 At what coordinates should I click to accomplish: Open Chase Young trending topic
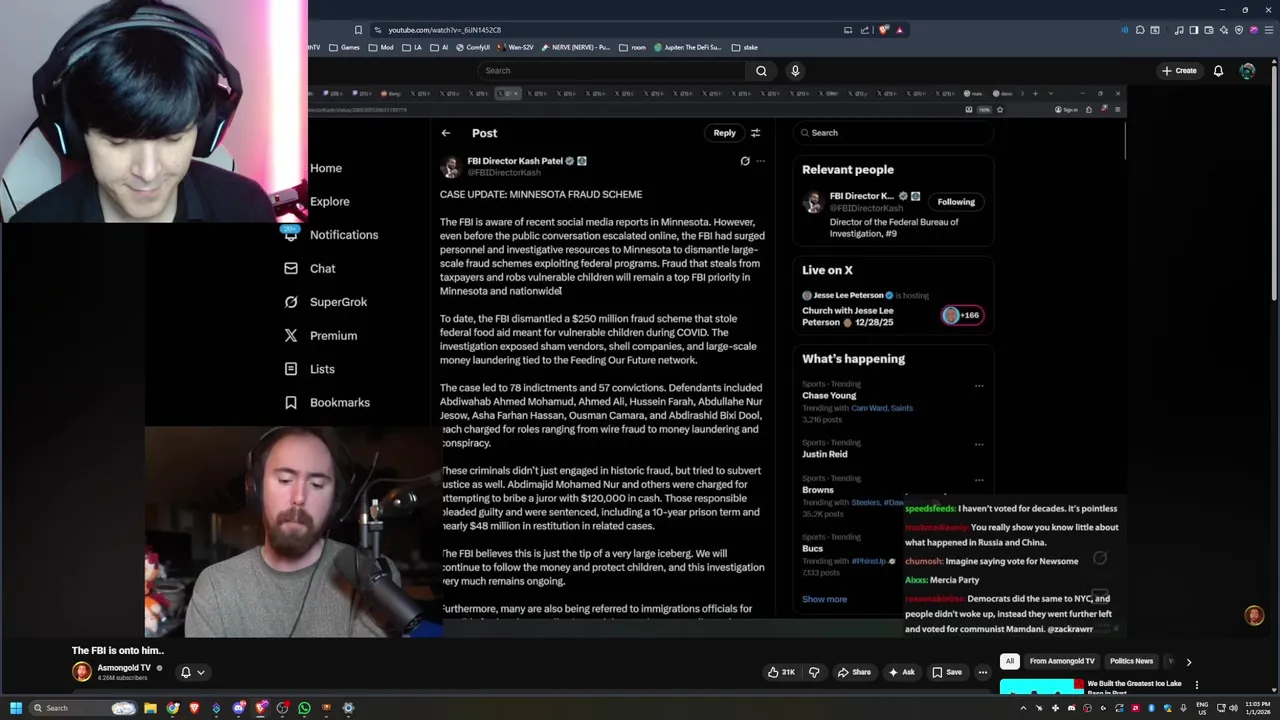829,395
